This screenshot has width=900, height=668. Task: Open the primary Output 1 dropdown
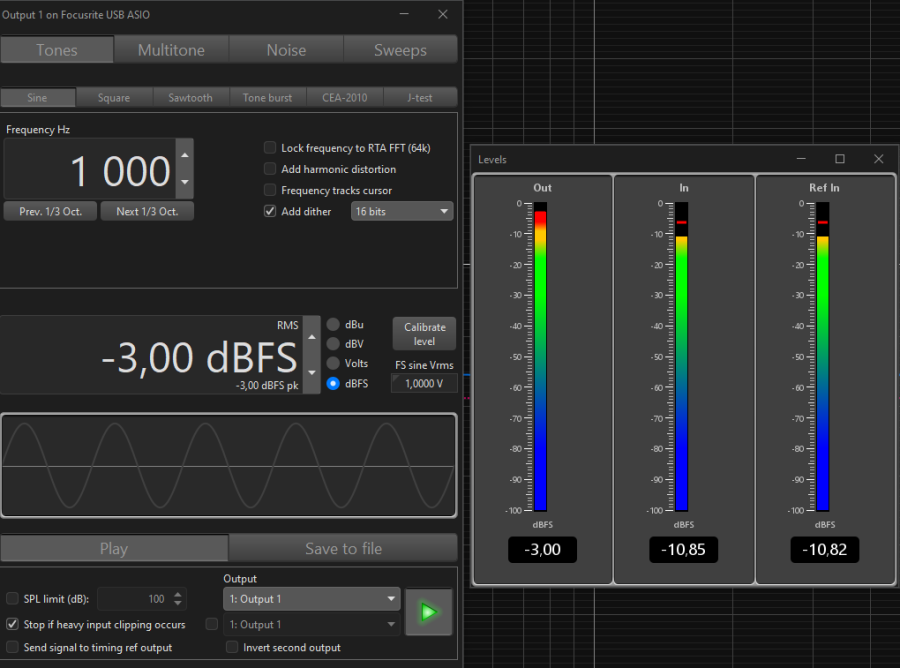pos(311,599)
